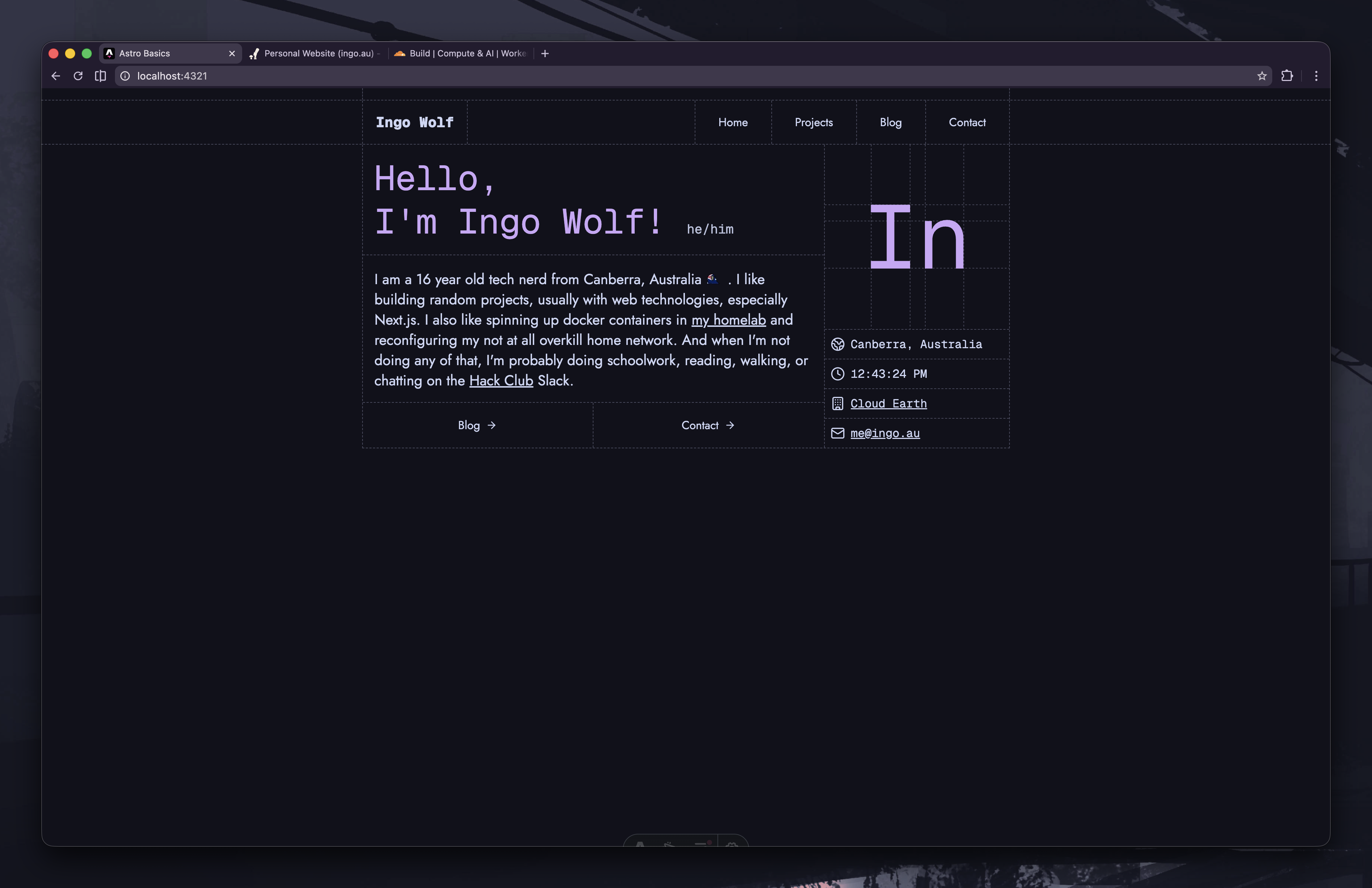The height and width of the screenshot is (888, 1372).
Task: Reload the localhost page
Action: point(78,76)
